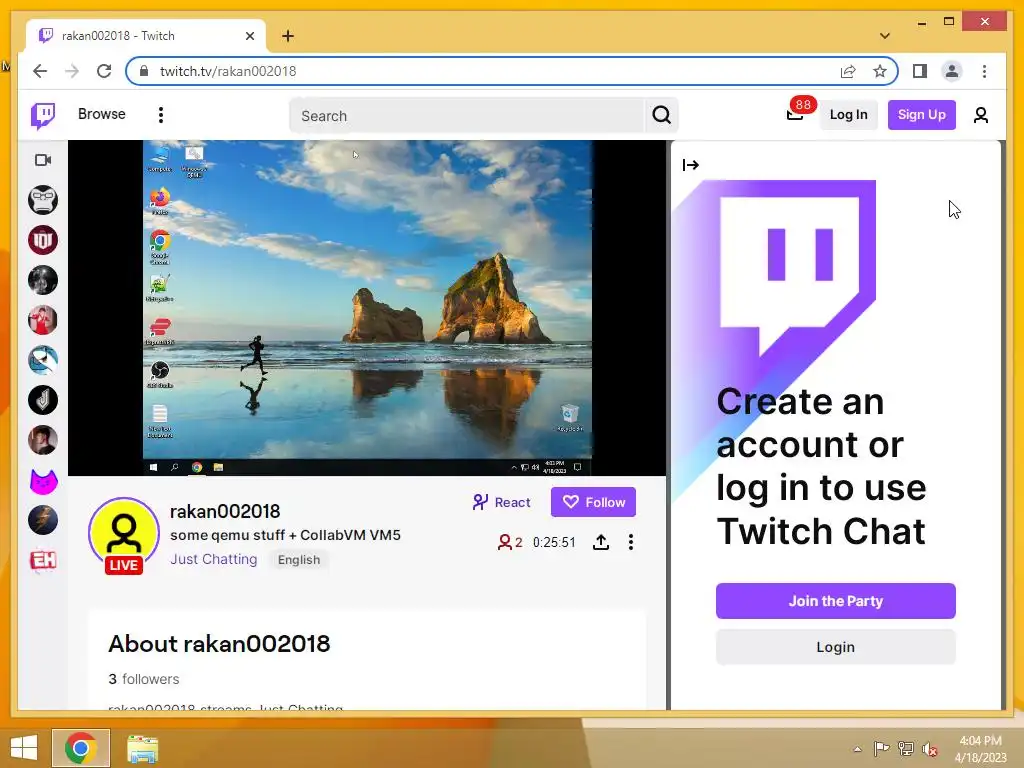Open the user profile menu icon

click(x=980, y=115)
